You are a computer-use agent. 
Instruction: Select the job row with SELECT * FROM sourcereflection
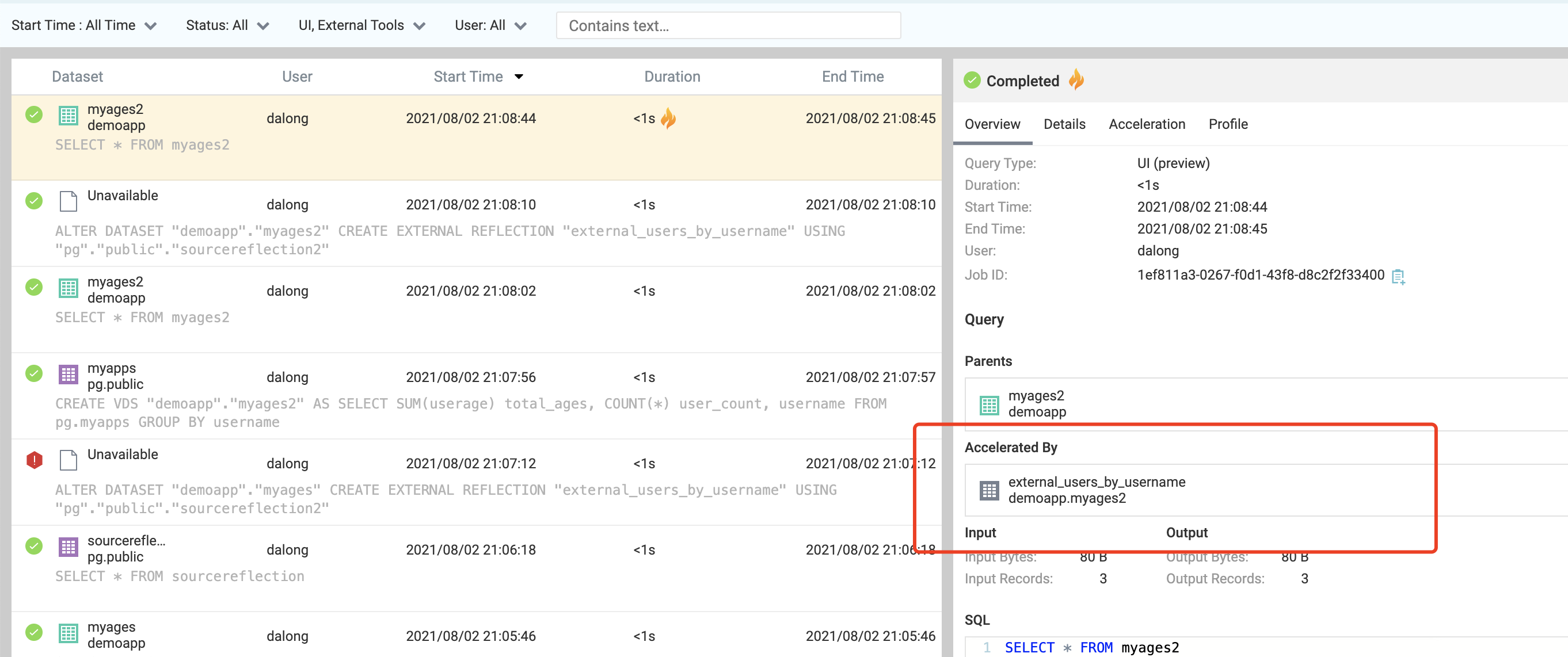[x=477, y=568]
